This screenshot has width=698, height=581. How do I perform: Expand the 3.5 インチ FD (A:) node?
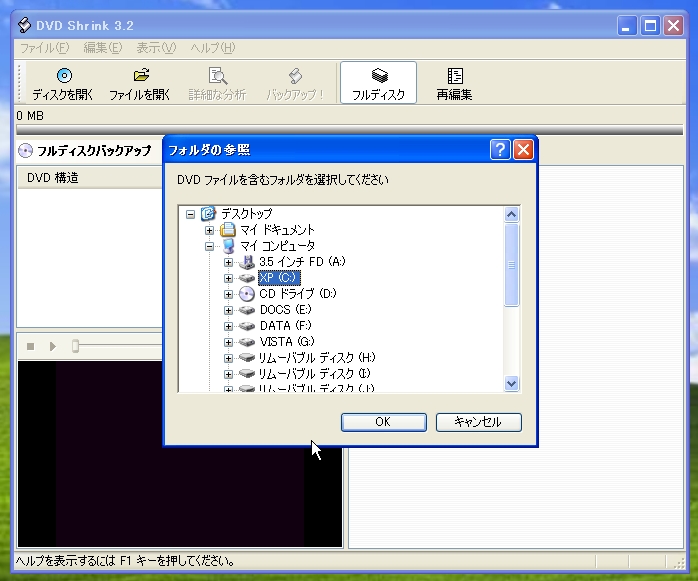228,262
